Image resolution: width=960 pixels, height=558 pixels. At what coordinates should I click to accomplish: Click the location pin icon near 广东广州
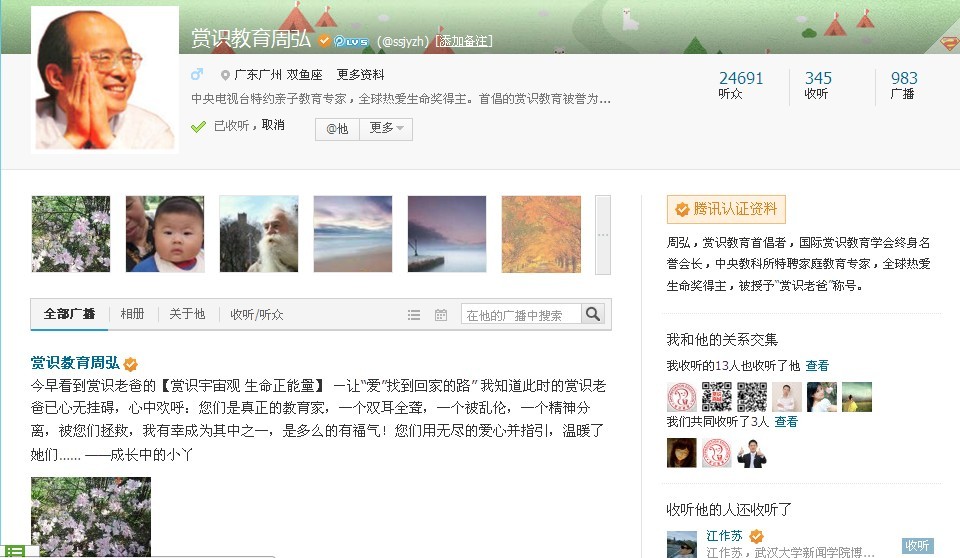tap(225, 75)
